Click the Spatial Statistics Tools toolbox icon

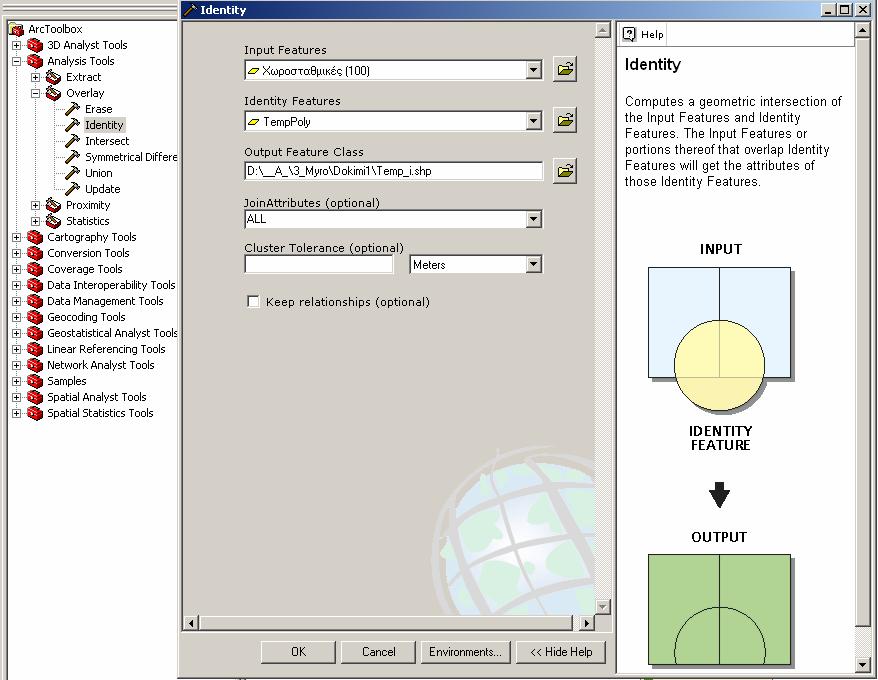pyautogui.click(x=35, y=413)
